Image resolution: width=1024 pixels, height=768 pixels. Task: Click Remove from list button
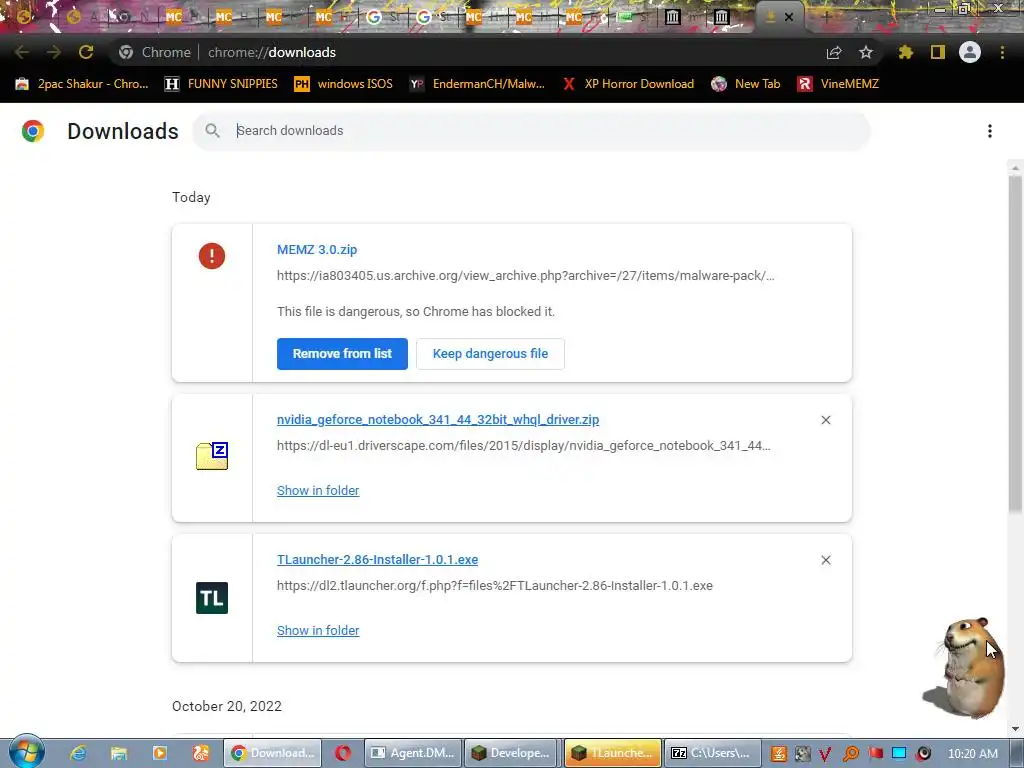tap(342, 354)
